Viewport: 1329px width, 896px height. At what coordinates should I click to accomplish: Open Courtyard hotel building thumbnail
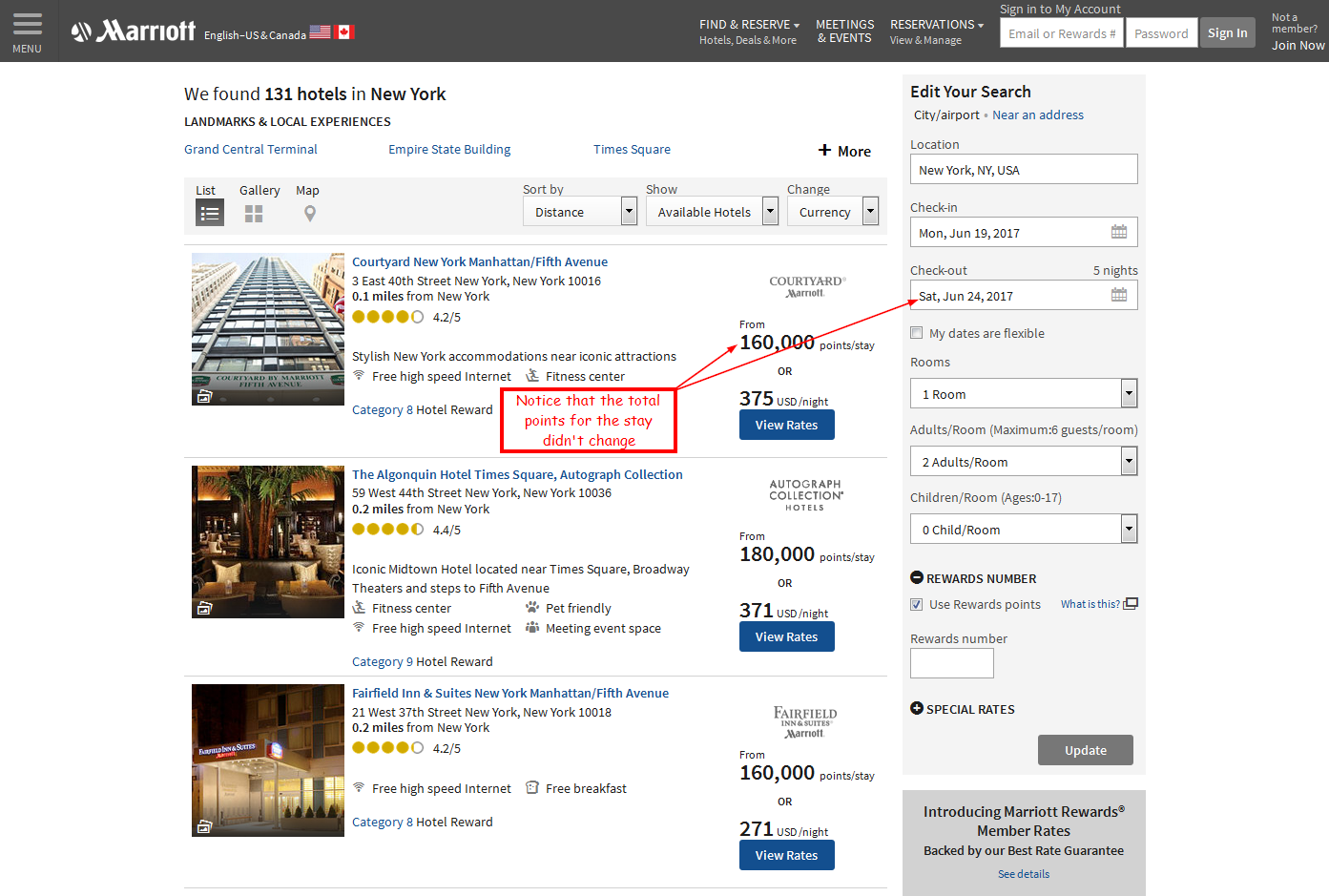pyautogui.click(x=268, y=329)
